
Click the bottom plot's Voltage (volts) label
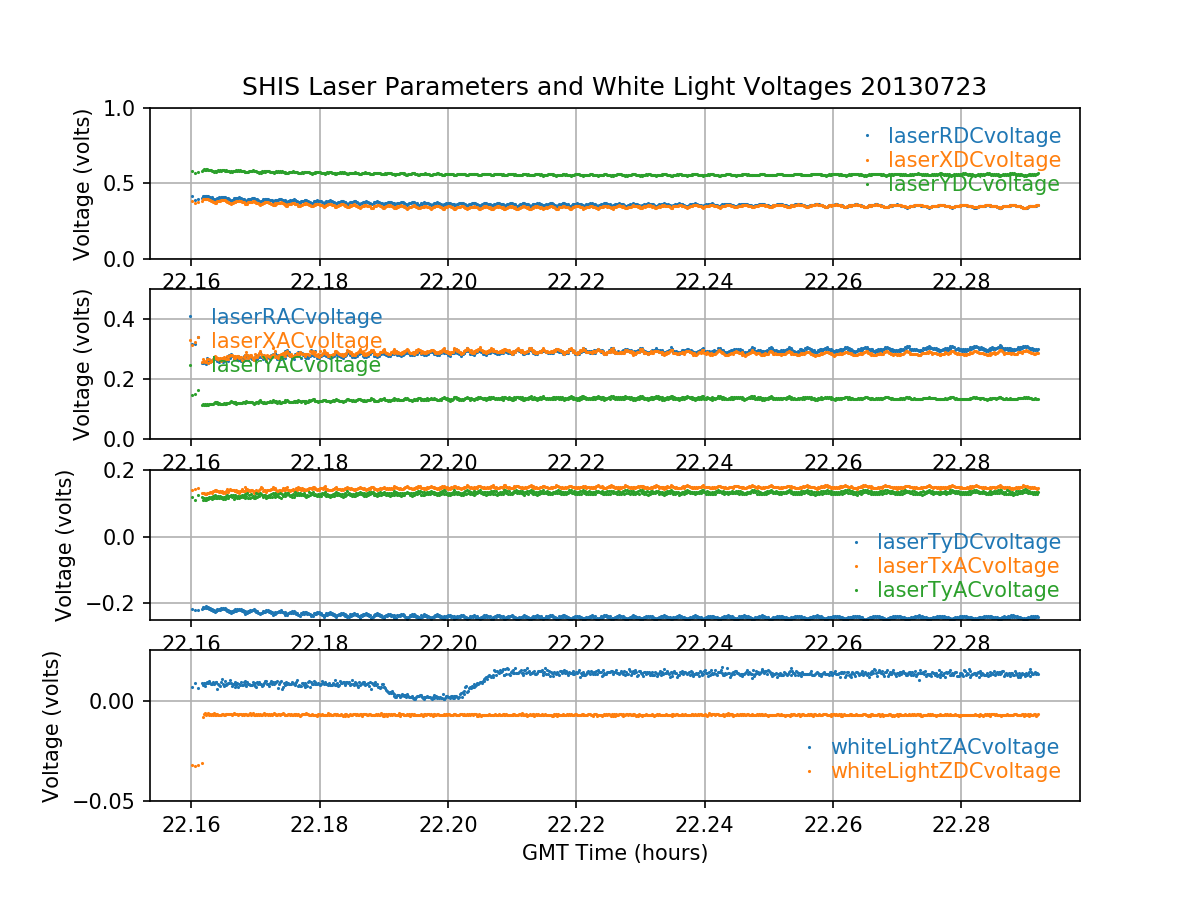pyautogui.click(x=53, y=726)
